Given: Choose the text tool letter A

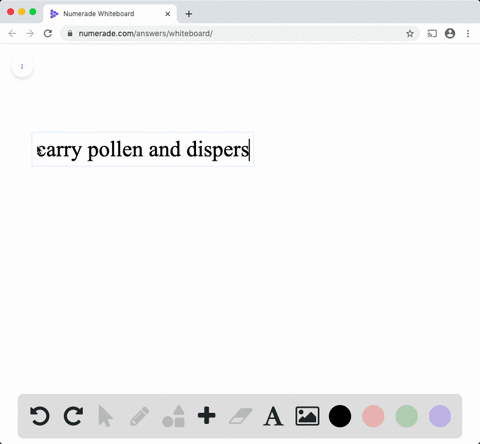Looking at the screenshot, I should tap(273, 416).
